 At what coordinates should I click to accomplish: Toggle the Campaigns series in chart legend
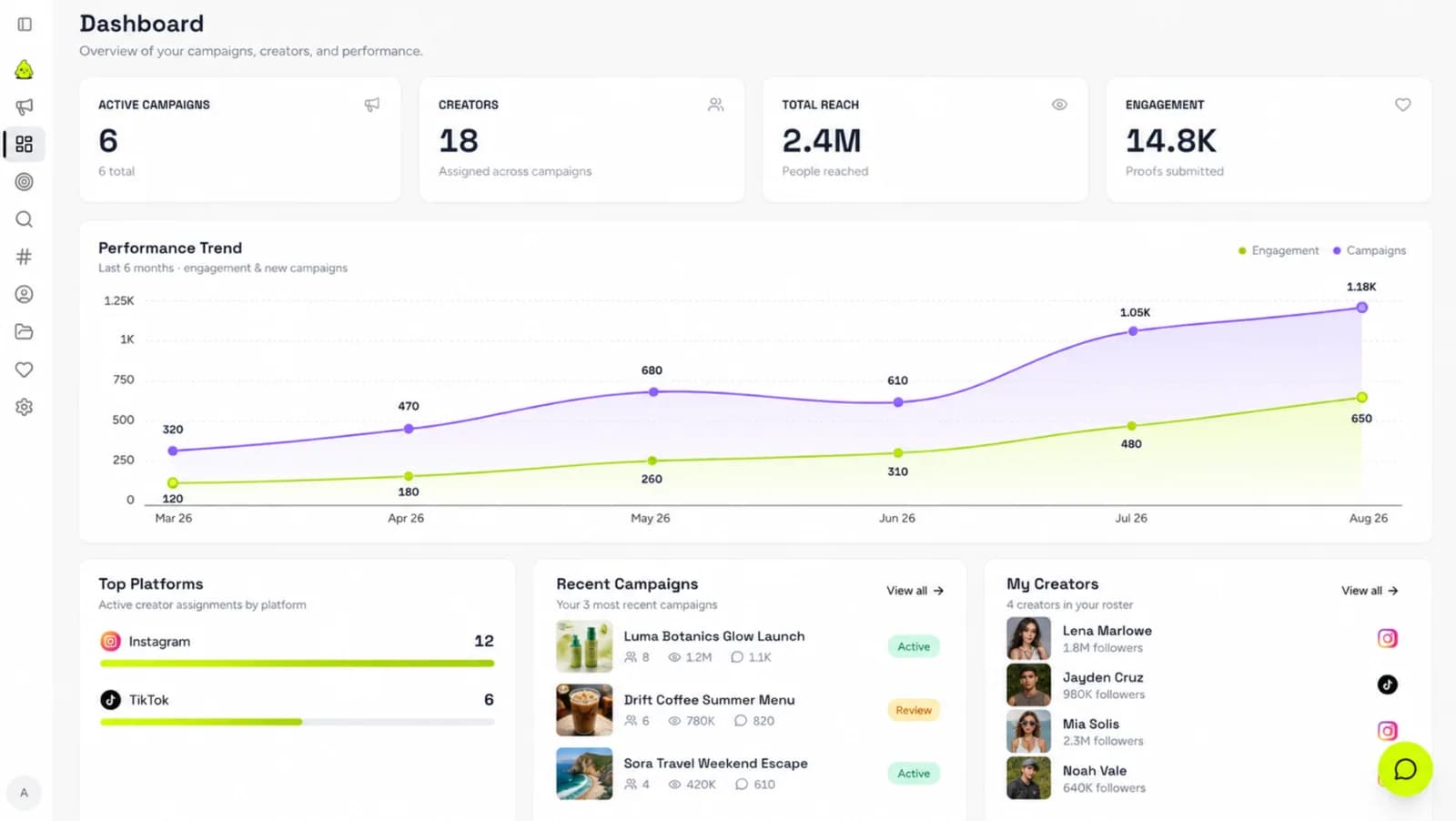click(x=1370, y=250)
